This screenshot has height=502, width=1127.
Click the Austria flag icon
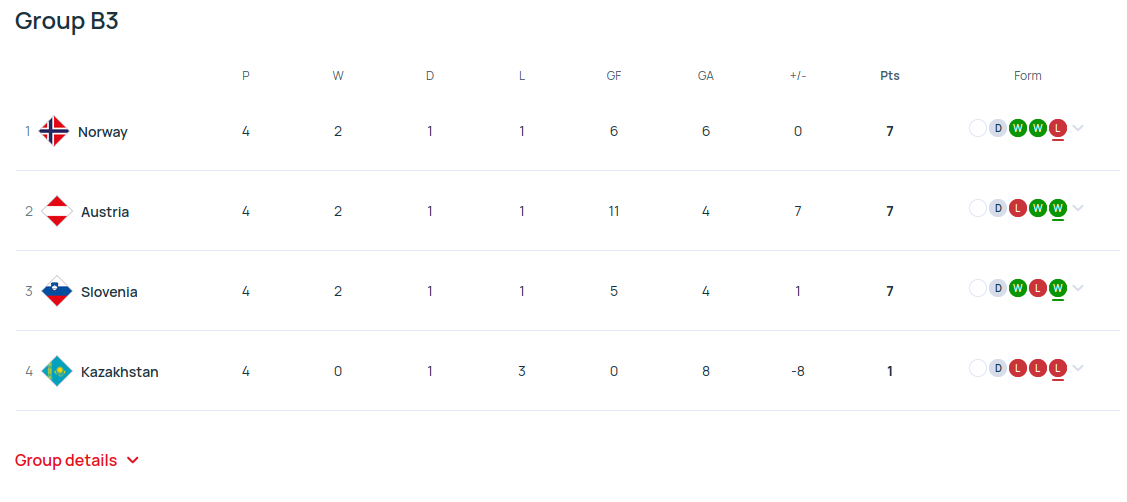coord(57,211)
